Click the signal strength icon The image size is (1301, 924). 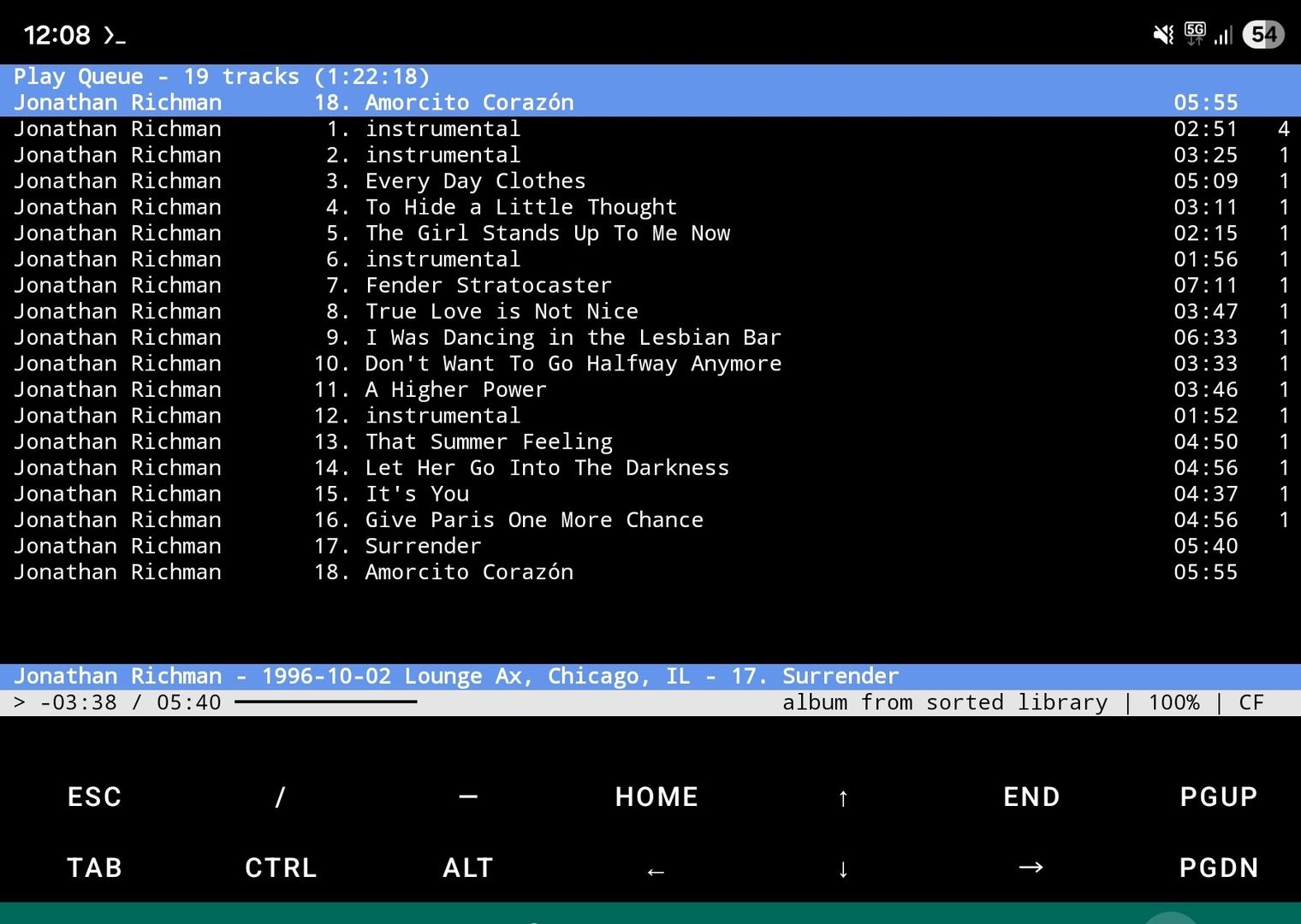coord(1223,35)
